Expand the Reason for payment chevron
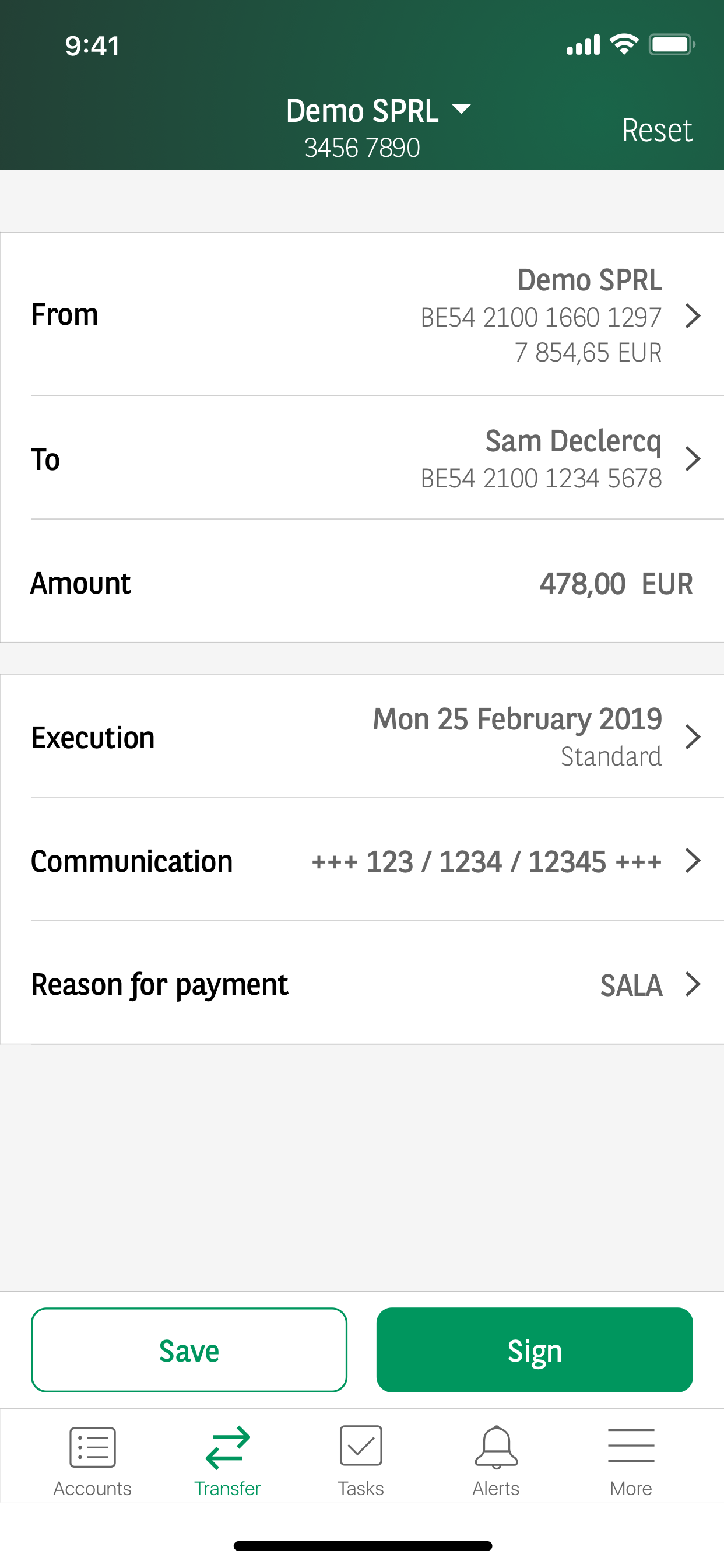The height and width of the screenshot is (1568, 724). click(x=693, y=984)
